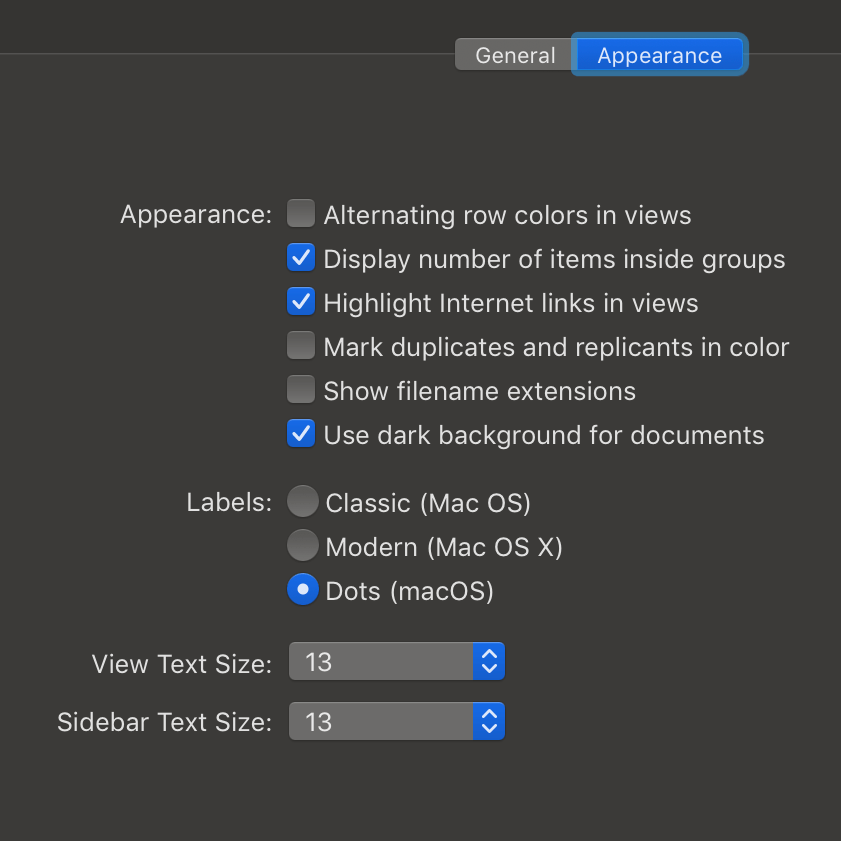
Task: Select Dots (macOS) labels option
Action: click(303, 589)
